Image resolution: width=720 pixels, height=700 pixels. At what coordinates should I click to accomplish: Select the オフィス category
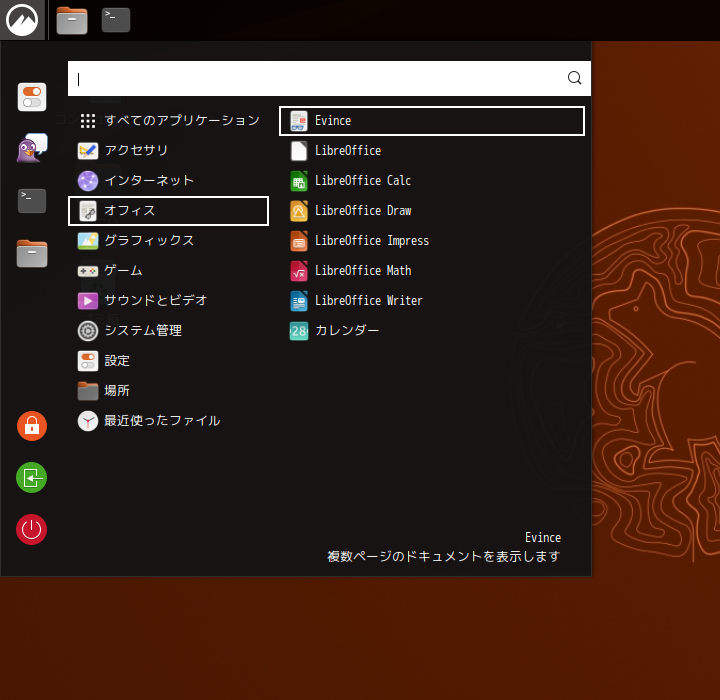tap(169, 211)
